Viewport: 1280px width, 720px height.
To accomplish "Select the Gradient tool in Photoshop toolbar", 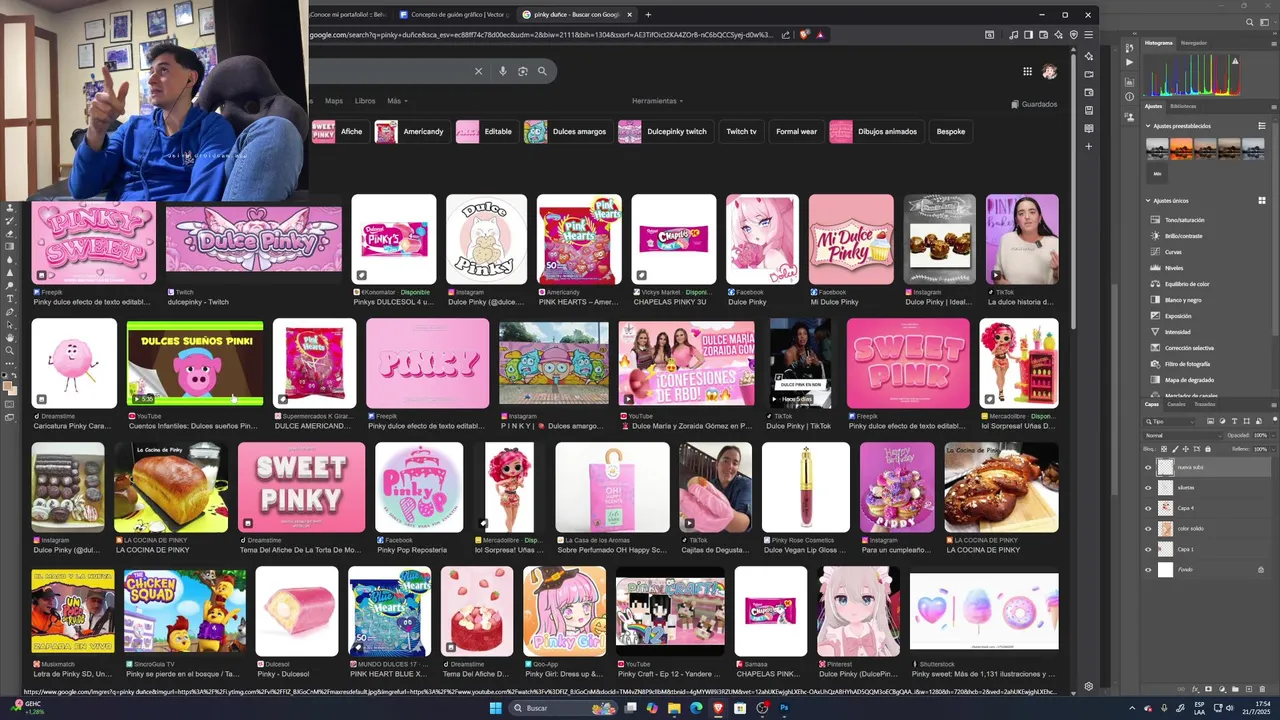I will [10, 247].
